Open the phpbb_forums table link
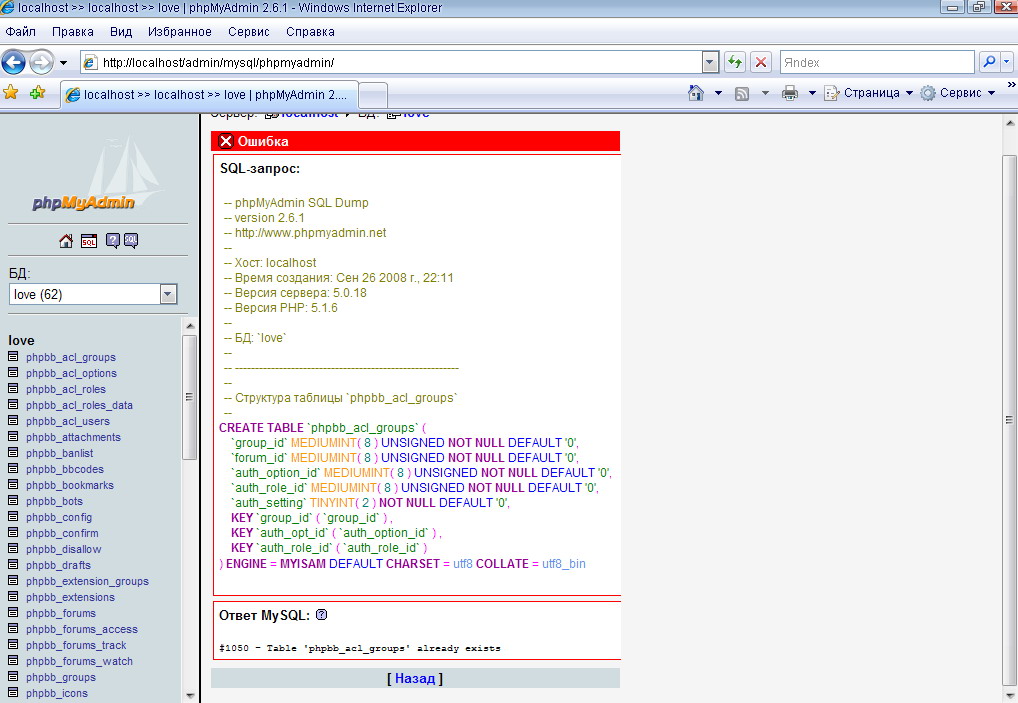The image size is (1018, 703). tap(61, 613)
